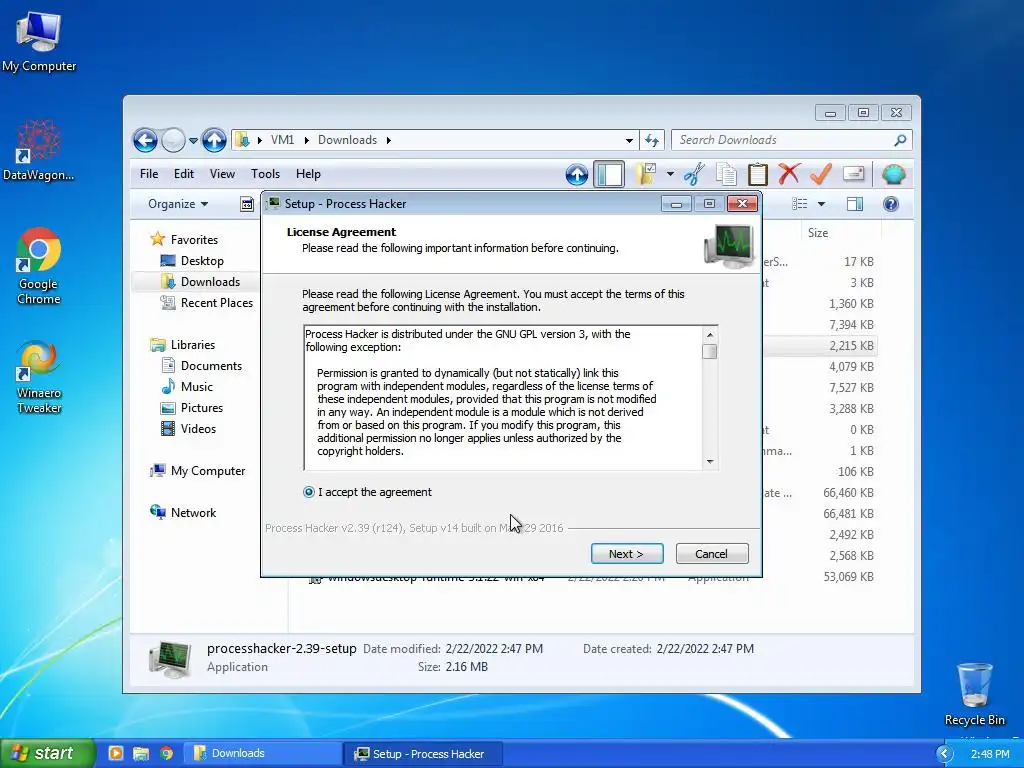Expand the arrow after VM1 in address bar
This screenshot has height=768, width=1024.
click(x=306, y=140)
